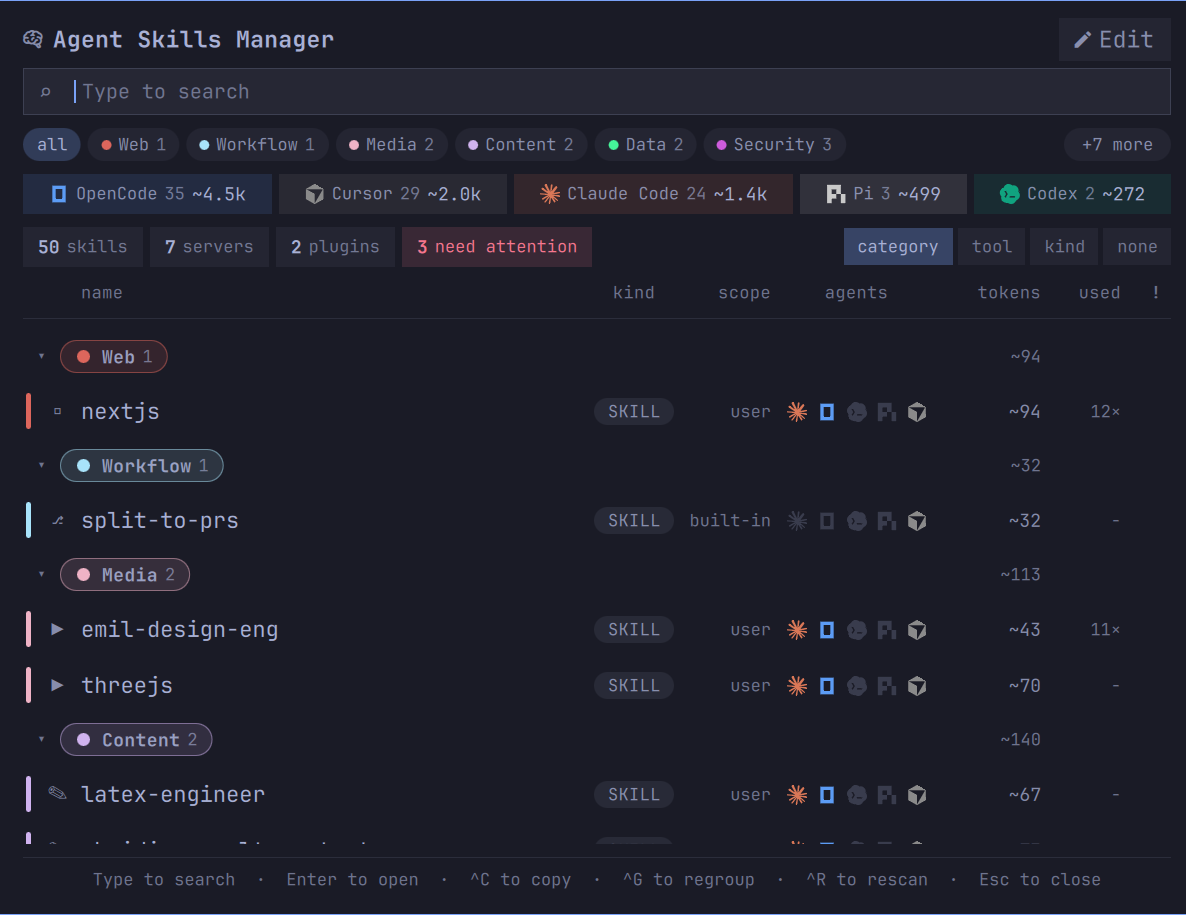Filter by the Workflow 1 chip
Viewport: 1186px width, 915px height.
[x=256, y=144]
